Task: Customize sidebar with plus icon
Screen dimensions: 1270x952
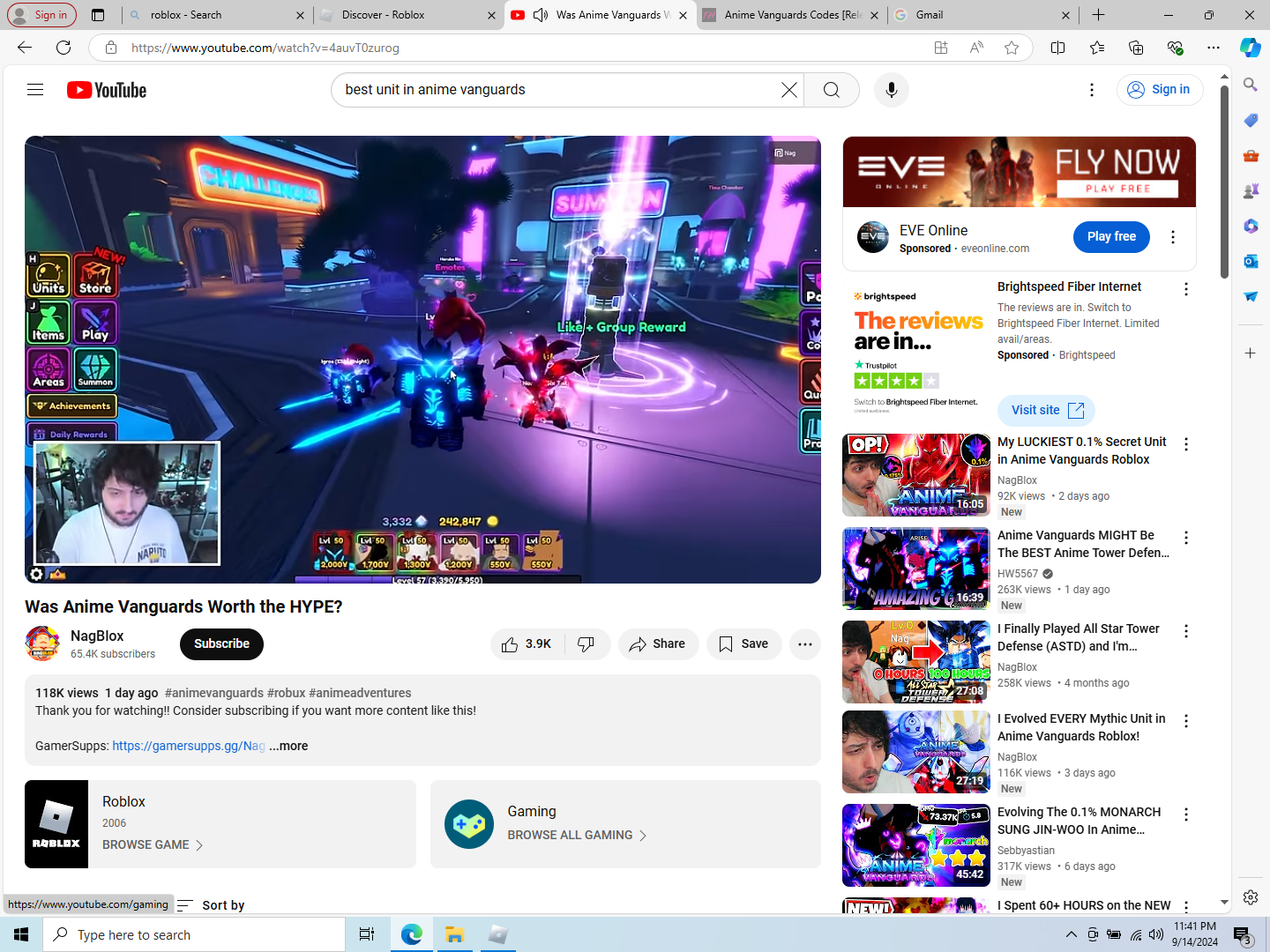Action: coord(1251,353)
